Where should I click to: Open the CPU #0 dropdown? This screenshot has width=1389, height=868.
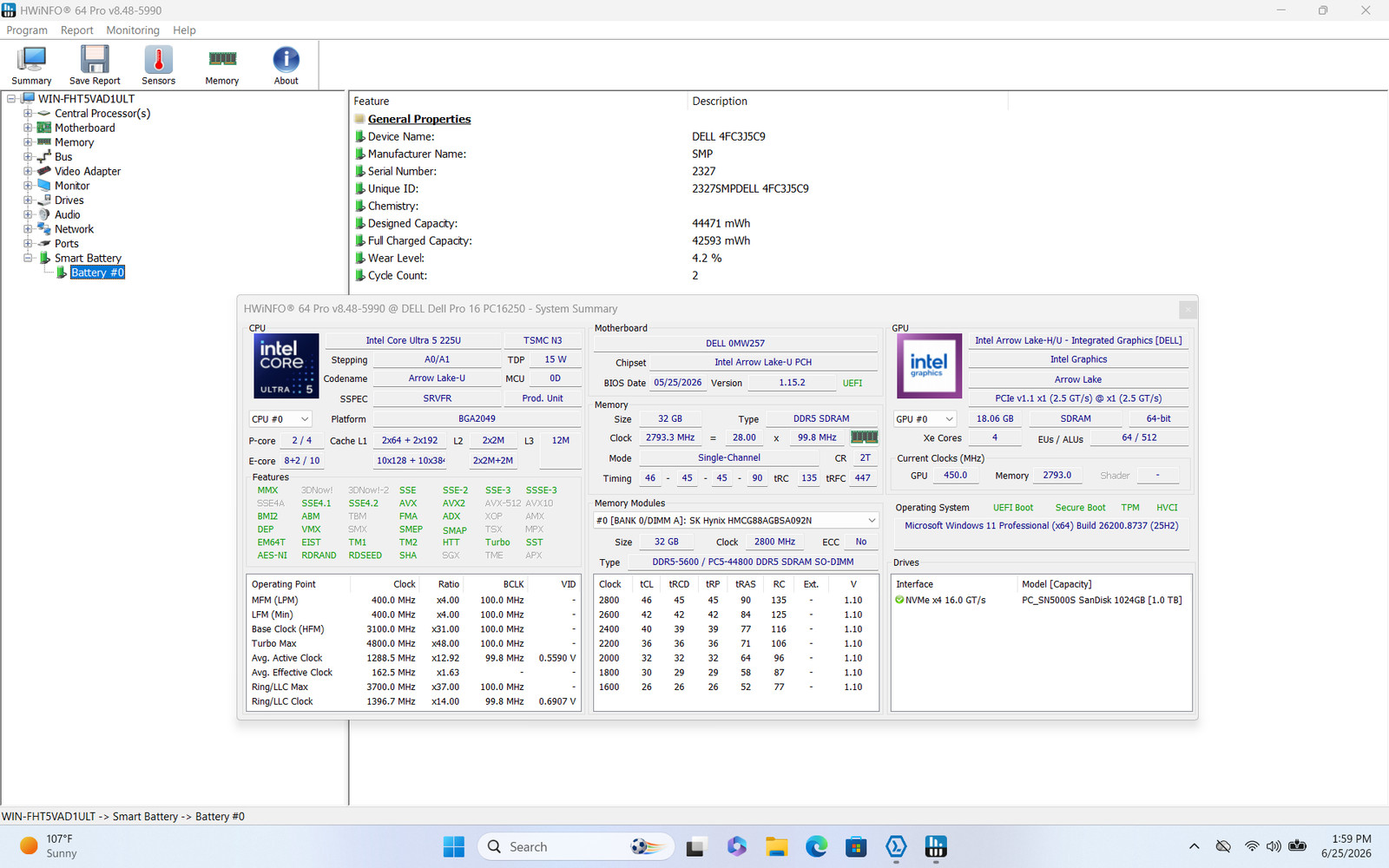pyautogui.click(x=280, y=419)
